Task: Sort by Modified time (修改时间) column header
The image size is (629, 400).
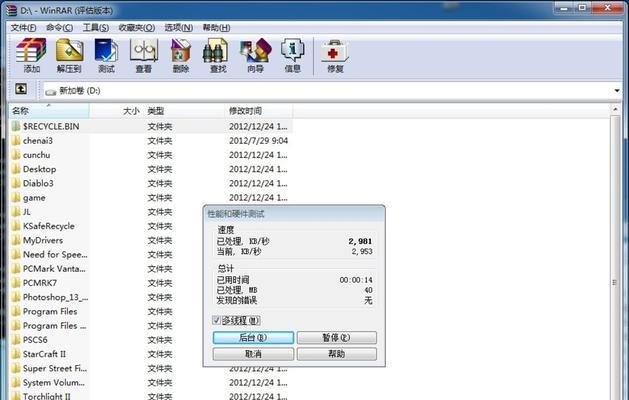Action: coord(259,111)
